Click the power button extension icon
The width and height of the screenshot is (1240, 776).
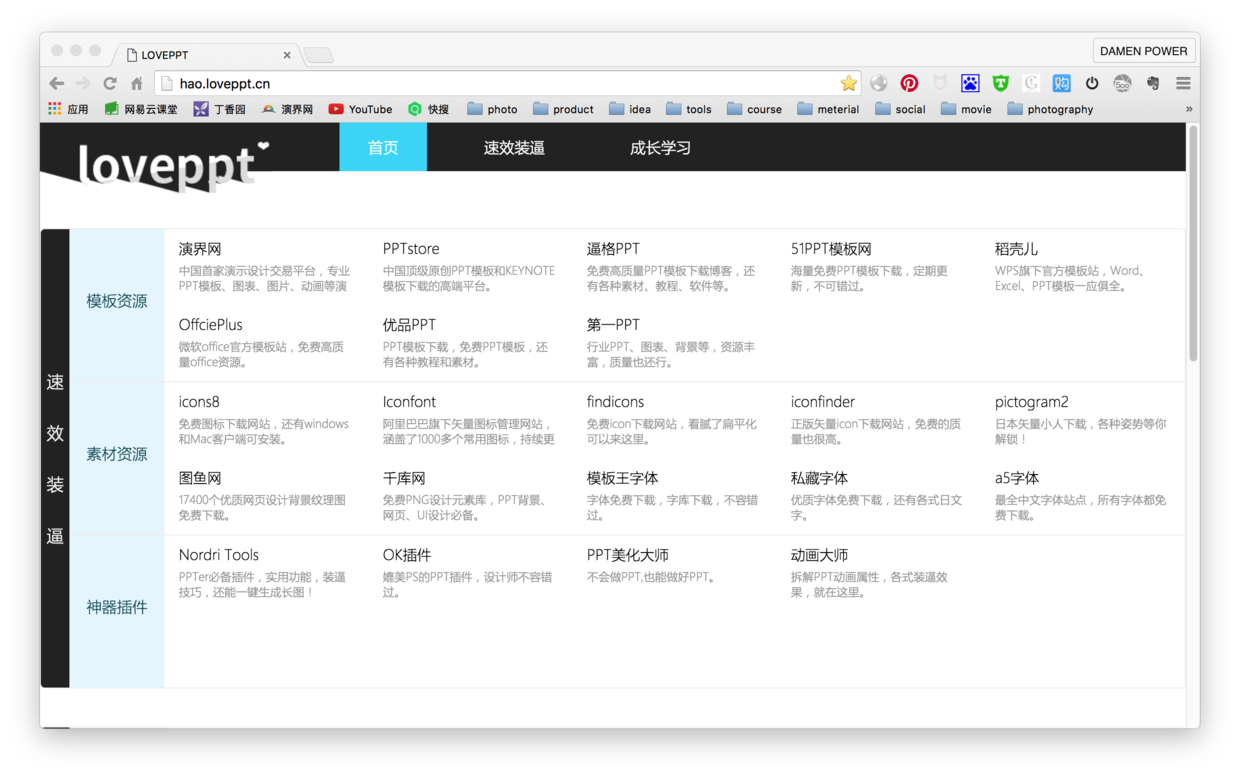point(1092,83)
